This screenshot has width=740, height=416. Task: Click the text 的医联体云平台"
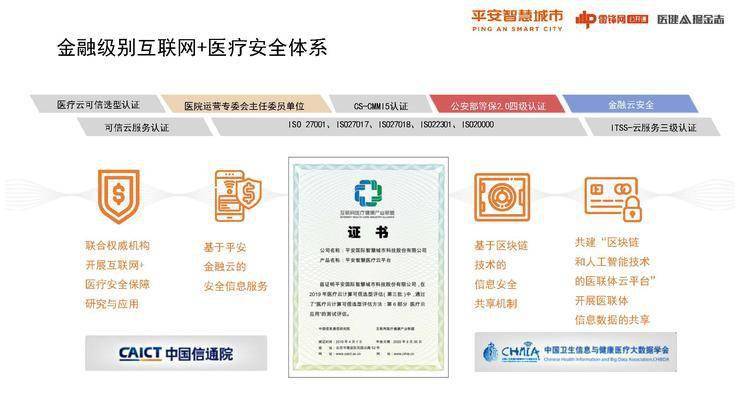(615, 281)
